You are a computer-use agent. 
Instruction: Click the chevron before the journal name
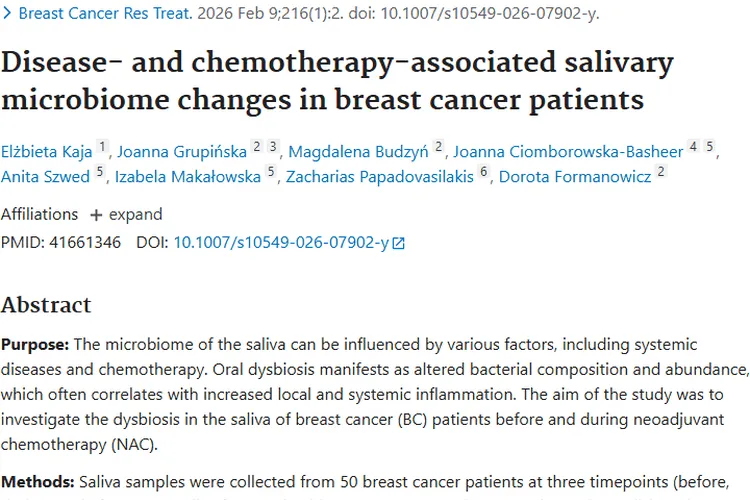coord(8,14)
